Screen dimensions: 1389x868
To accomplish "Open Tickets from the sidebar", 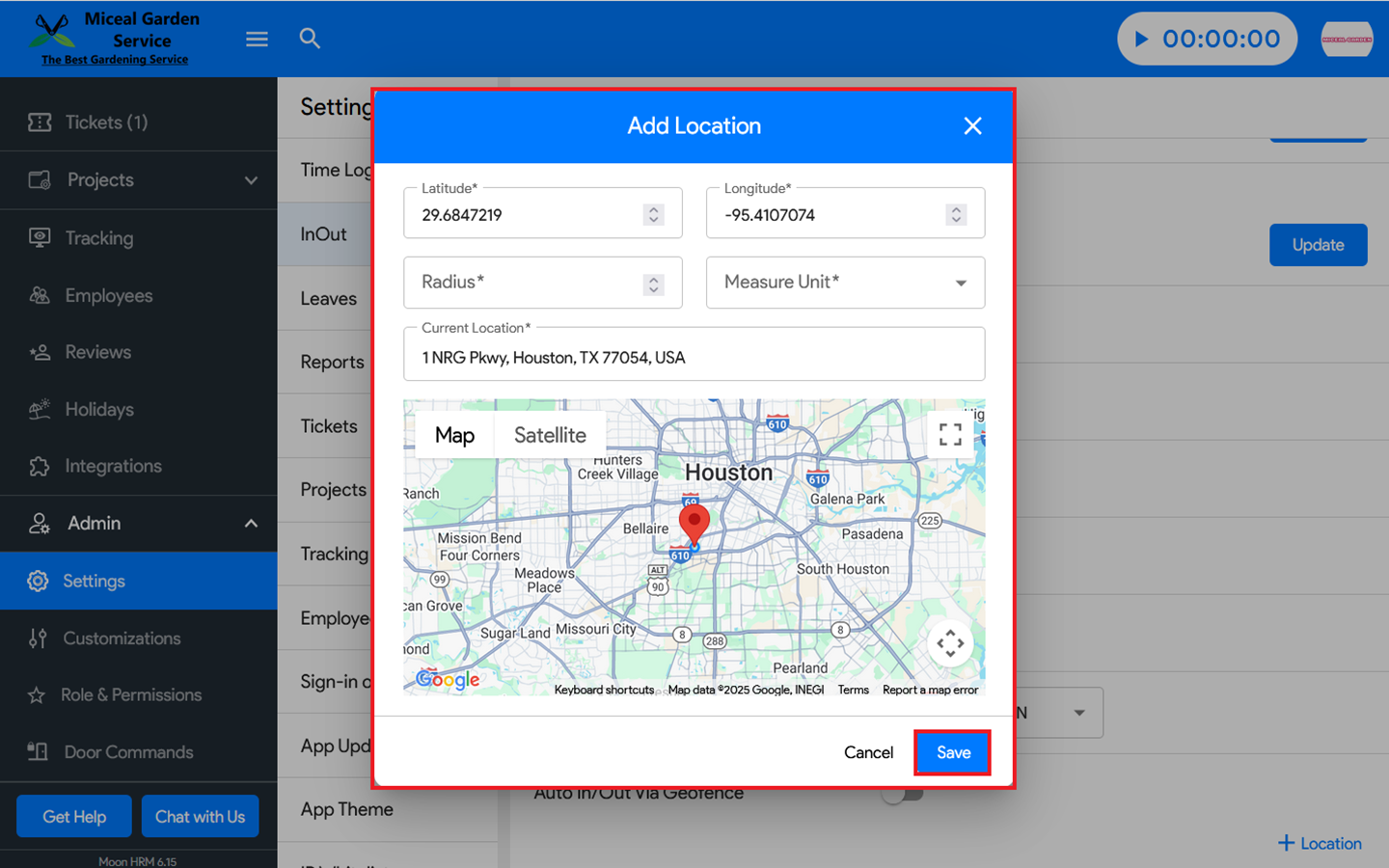I will tap(106, 122).
